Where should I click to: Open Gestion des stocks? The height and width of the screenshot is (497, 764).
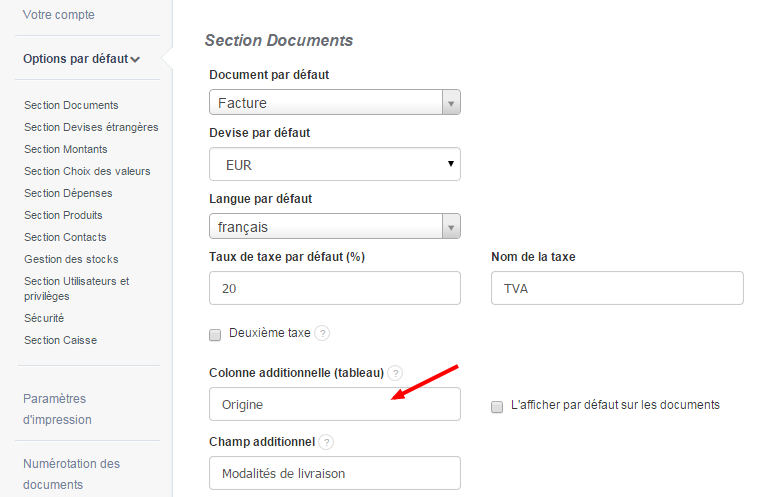click(71, 259)
